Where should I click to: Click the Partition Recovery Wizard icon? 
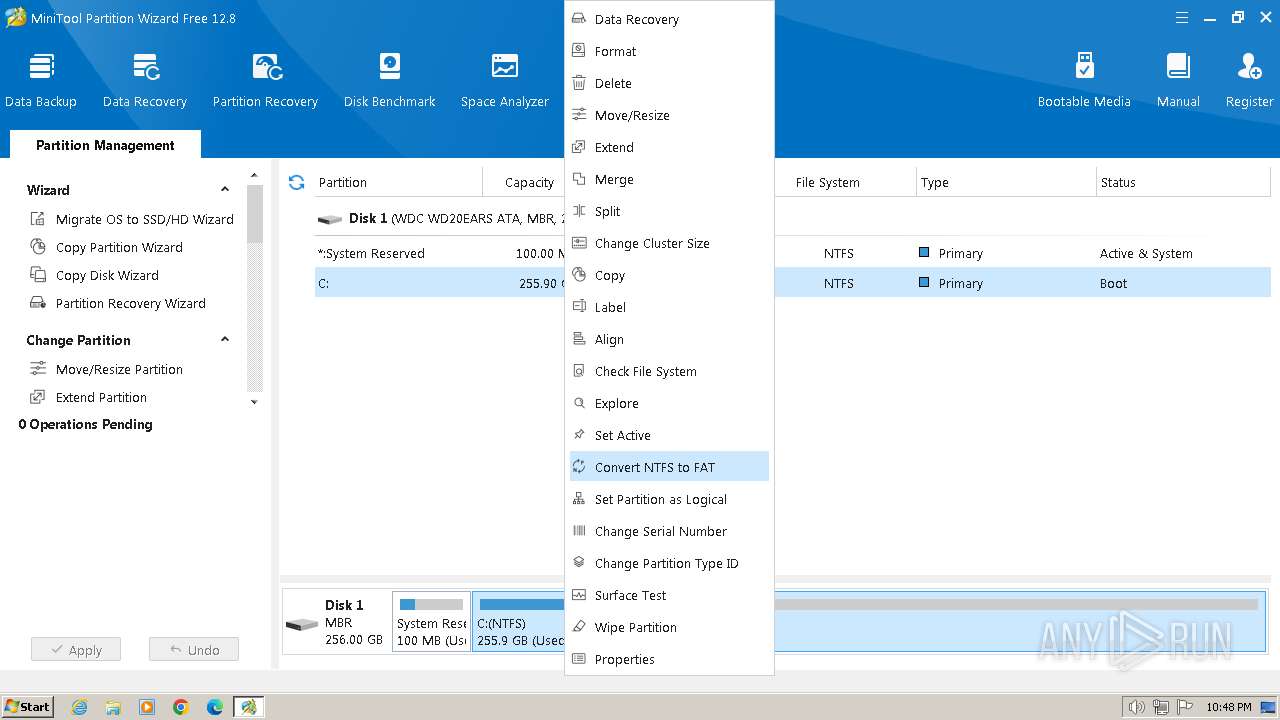tap(38, 303)
